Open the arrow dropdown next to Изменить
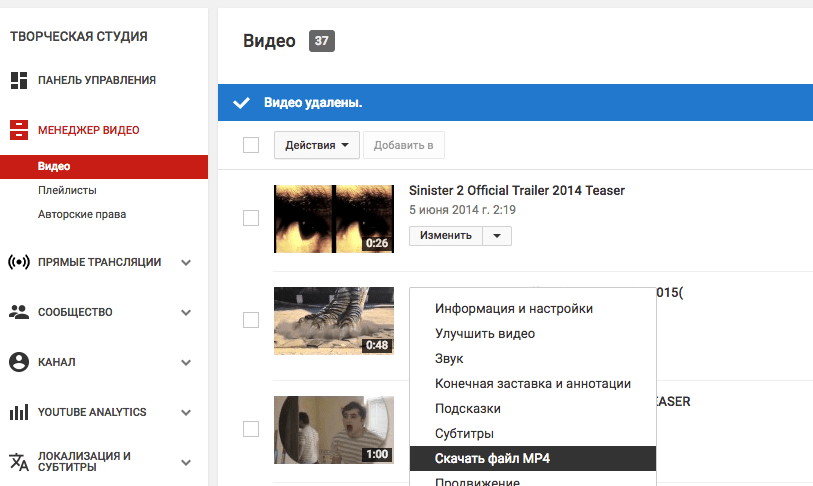This screenshot has width=813, height=486. [x=497, y=236]
